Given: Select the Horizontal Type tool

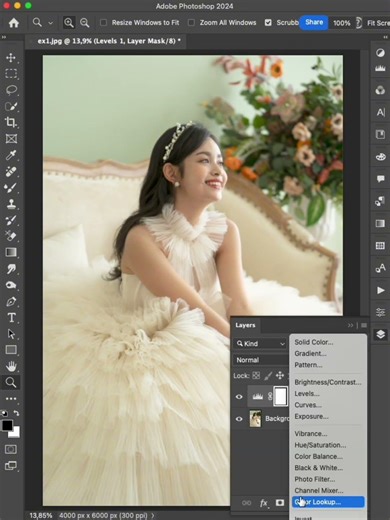Looking at the screenshot, I should tap(11, 317).
